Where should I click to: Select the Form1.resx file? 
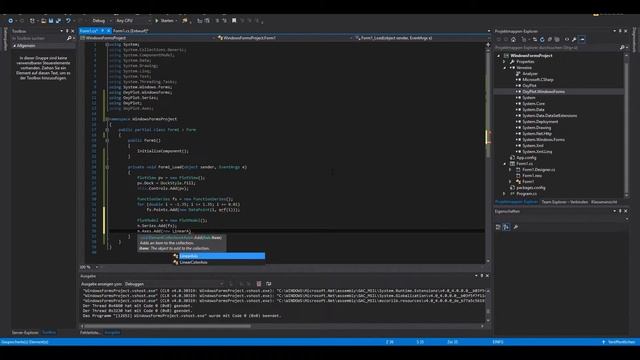(532, 176)
